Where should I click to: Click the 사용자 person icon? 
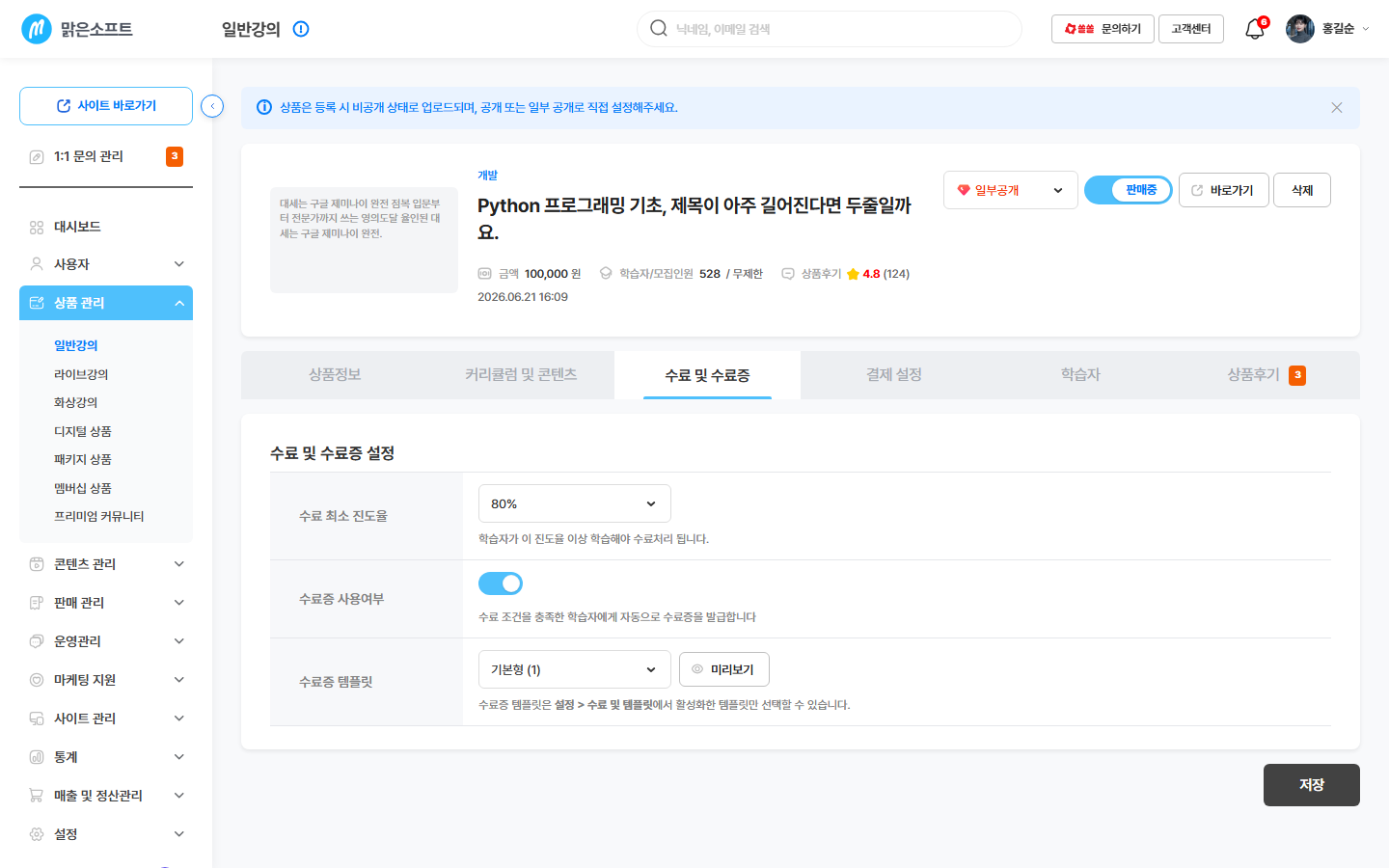click(x=37, y=264)
